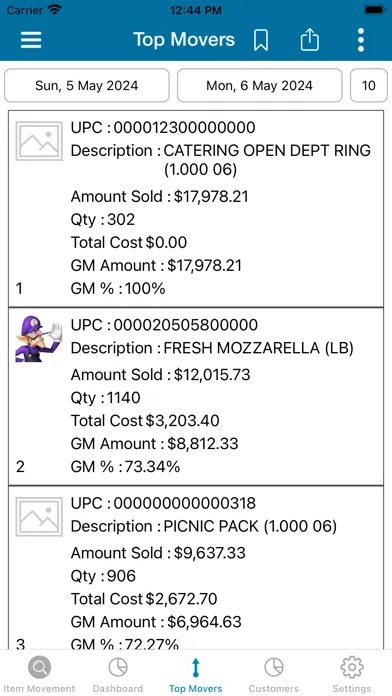Select the Top Movers tab
This screenshot has width=392, height=696.
(196, 675)
